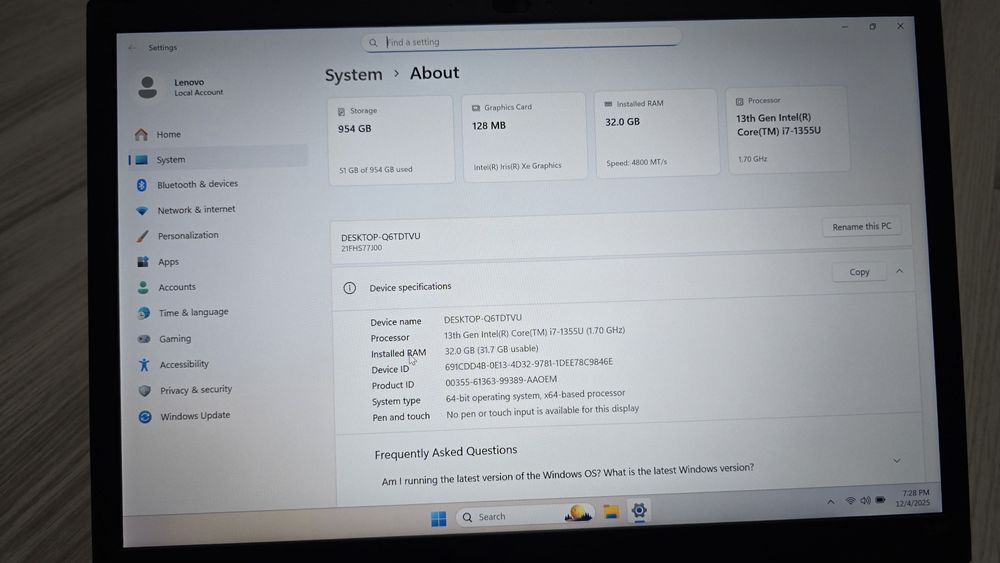Viewport: 1000px width, 563px height.
Task: Click the Accessibility figure icon
Action: point(144,365)
